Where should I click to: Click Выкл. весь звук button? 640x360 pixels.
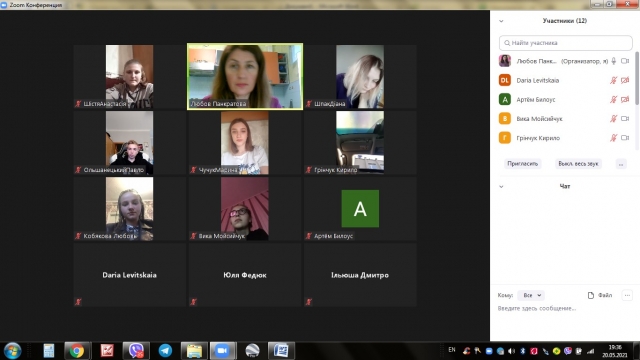(578, 164)
